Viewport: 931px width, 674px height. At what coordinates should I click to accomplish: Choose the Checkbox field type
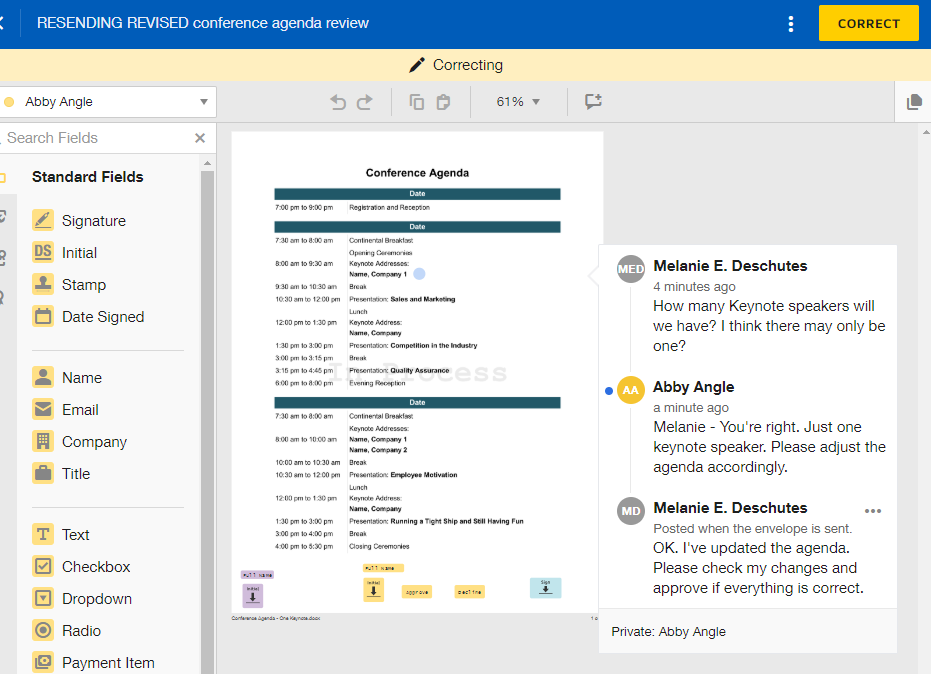point(95,567)
